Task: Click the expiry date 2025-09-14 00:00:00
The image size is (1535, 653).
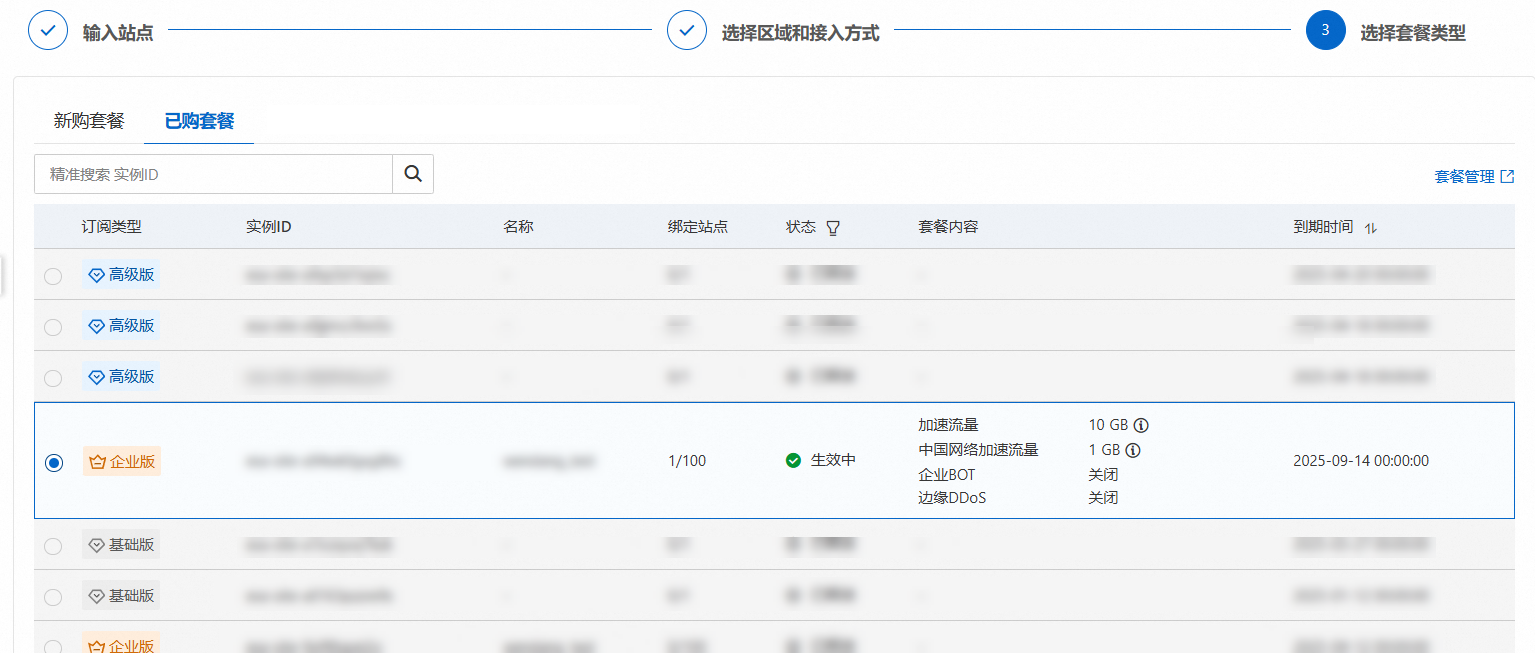Action: (x=1361, y=461)
